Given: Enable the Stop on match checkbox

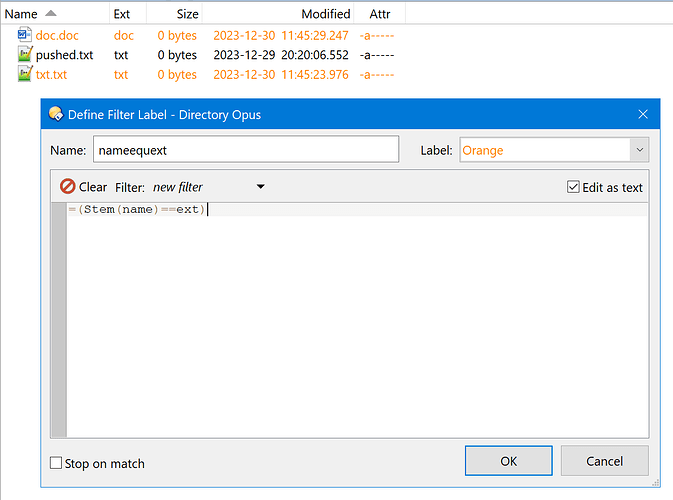Looking at the screenshot, I should (56, 463).
